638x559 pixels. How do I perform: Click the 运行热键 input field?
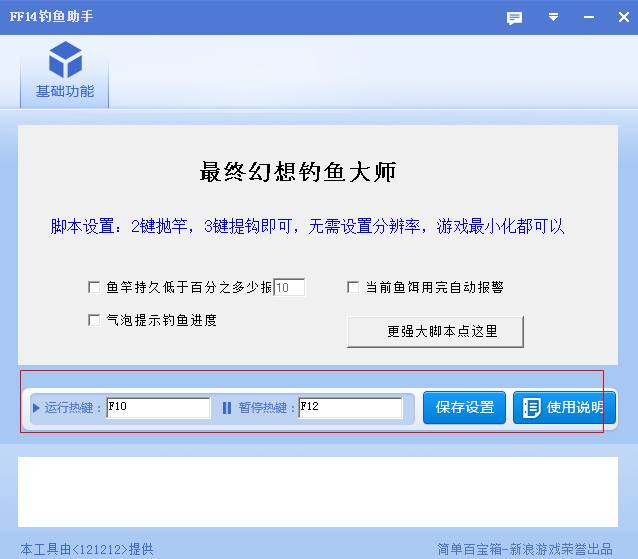click(x=159, y=407)
